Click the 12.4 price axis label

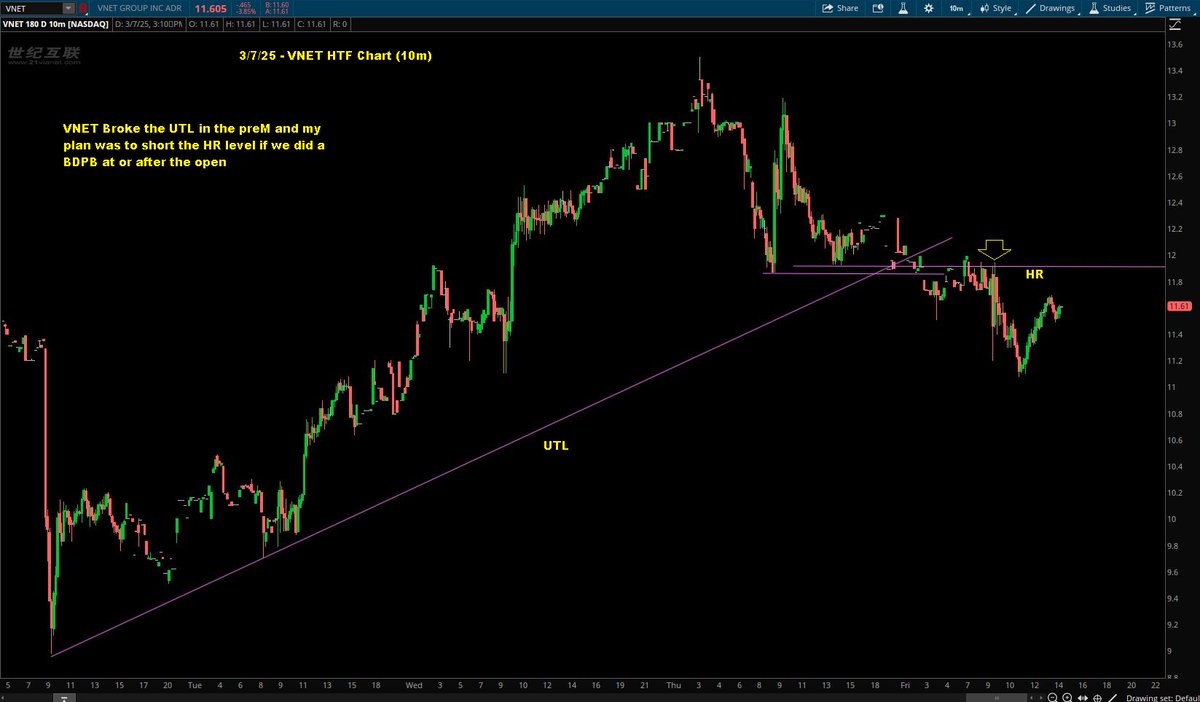click(1176, 203)
